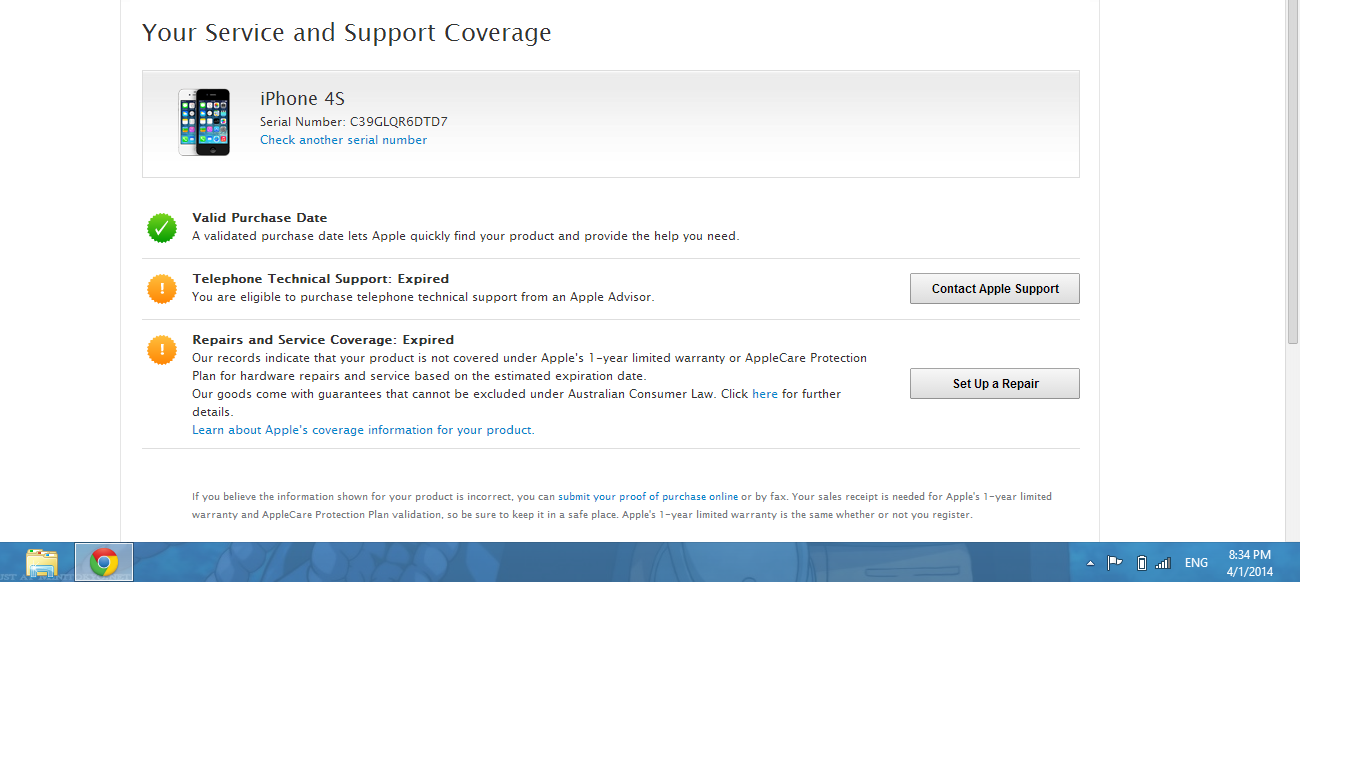
Task: Check the battery icon in the system tray
Action: pyautogui.click(x=1142, y=563)
